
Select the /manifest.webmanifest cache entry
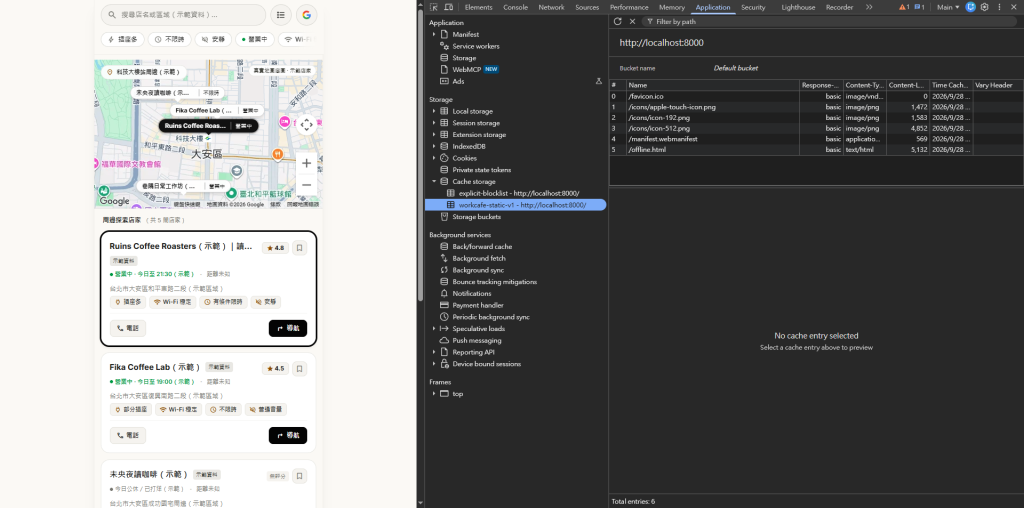coord(816,139)
